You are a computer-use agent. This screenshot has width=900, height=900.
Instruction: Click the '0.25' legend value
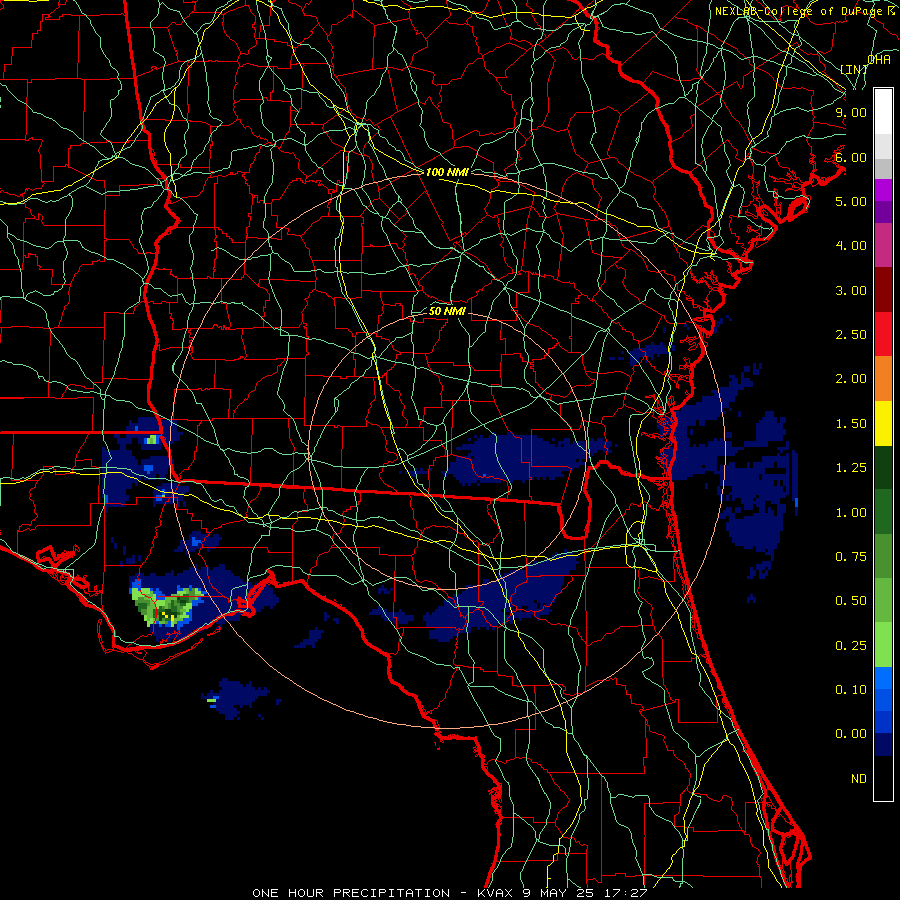[851, 646]
